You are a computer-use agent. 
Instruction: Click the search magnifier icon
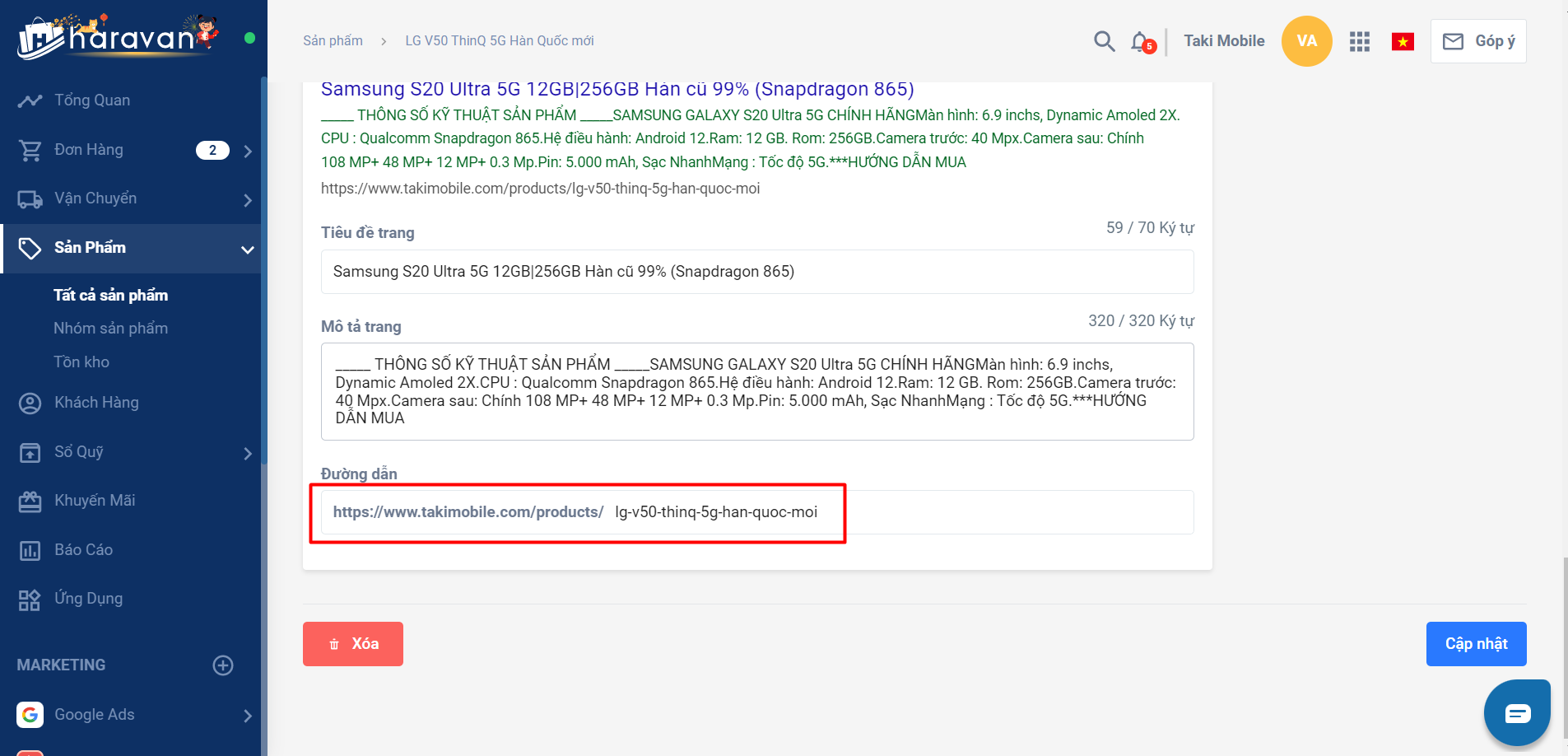(1104, 41)
